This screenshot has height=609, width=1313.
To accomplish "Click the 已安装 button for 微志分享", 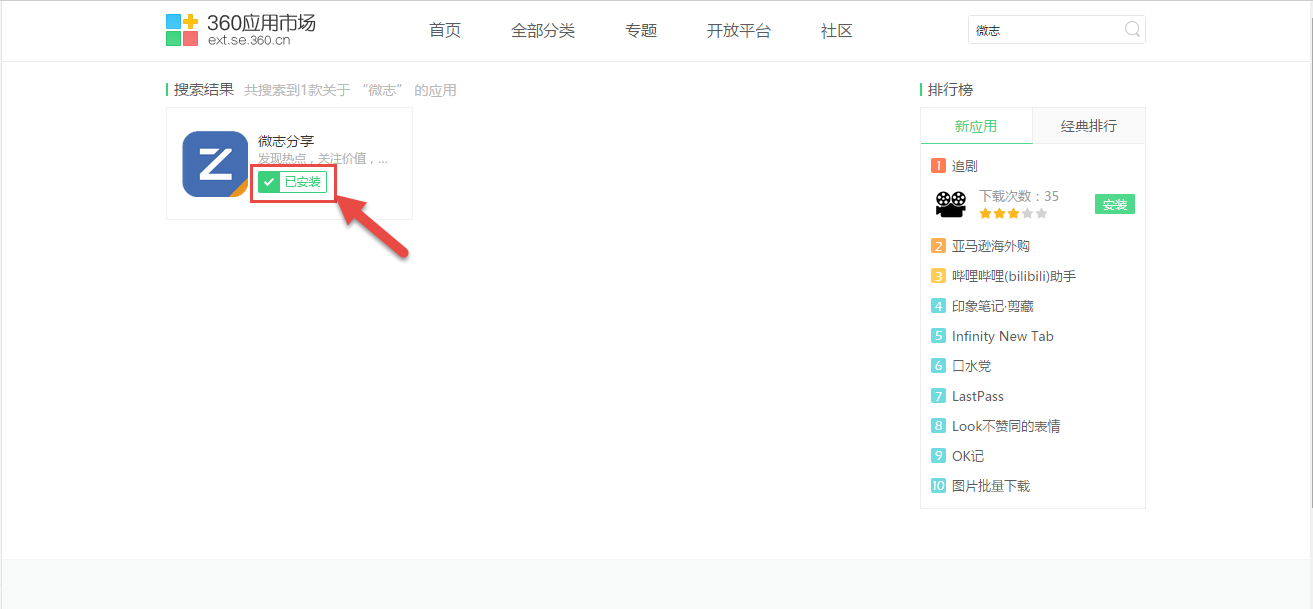I will pyautogui.click(x=292, y=182).
